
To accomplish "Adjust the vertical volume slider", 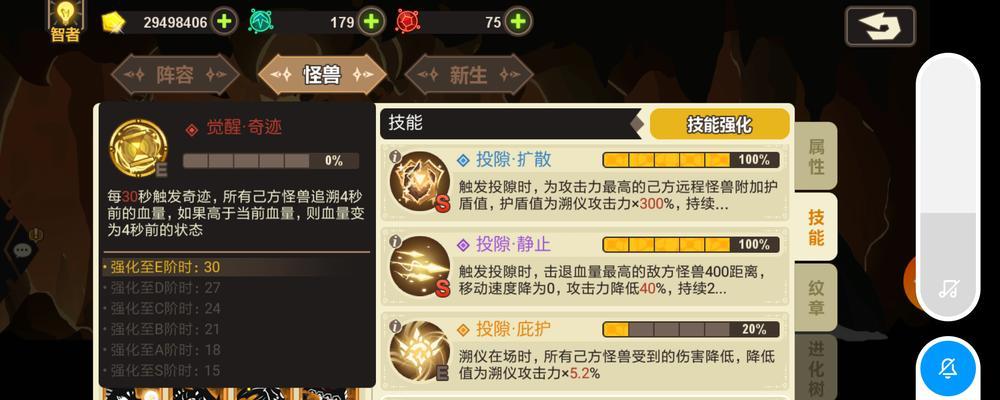I will coord(948,186).
